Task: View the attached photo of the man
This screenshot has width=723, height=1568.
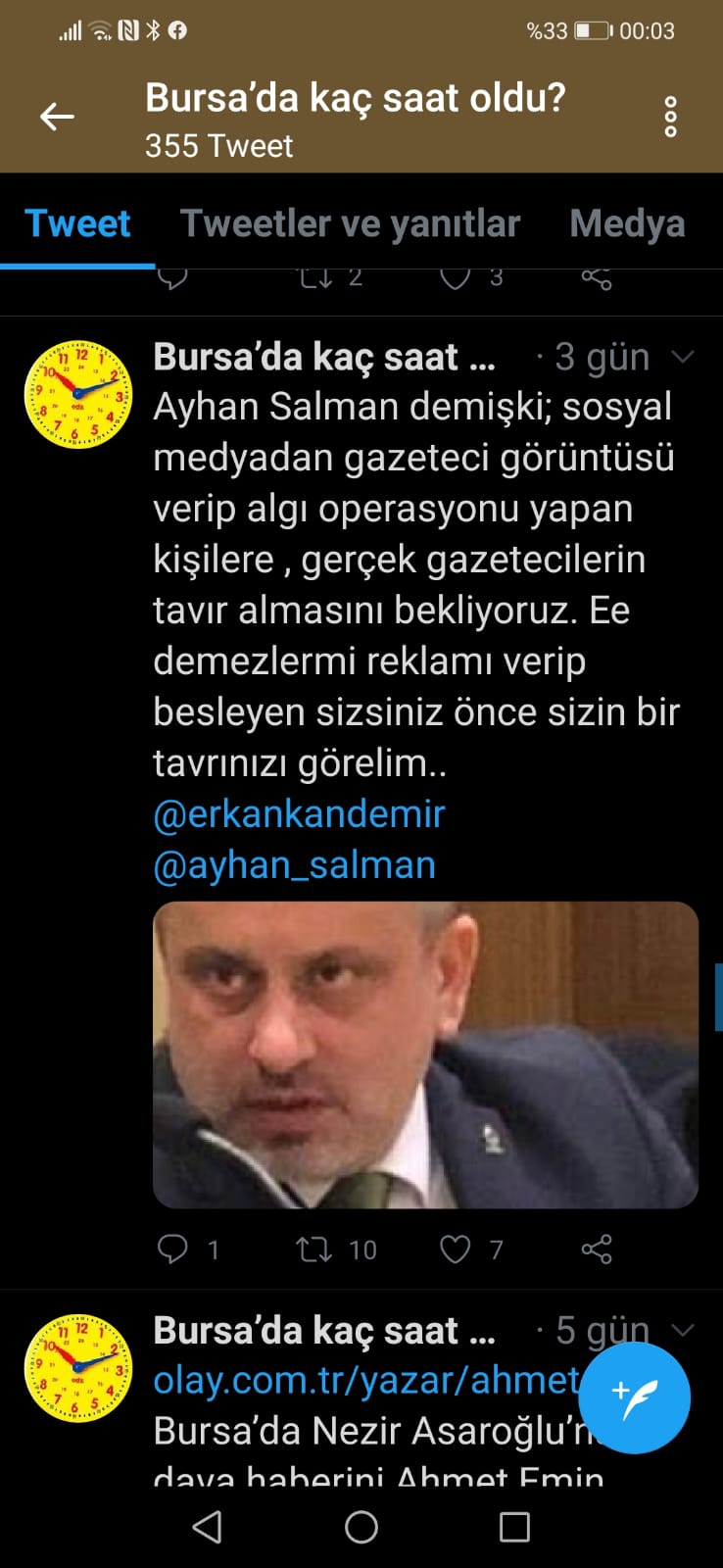Action: 425,1054
